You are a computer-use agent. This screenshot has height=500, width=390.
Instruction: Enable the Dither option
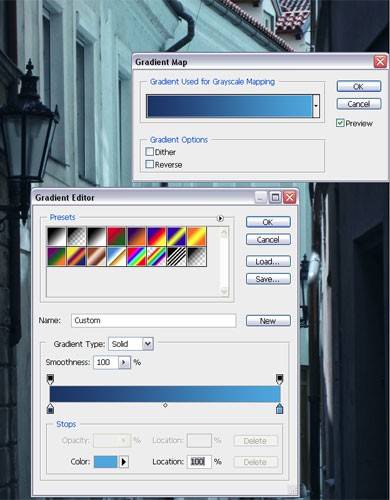click(x=150, y=152)
